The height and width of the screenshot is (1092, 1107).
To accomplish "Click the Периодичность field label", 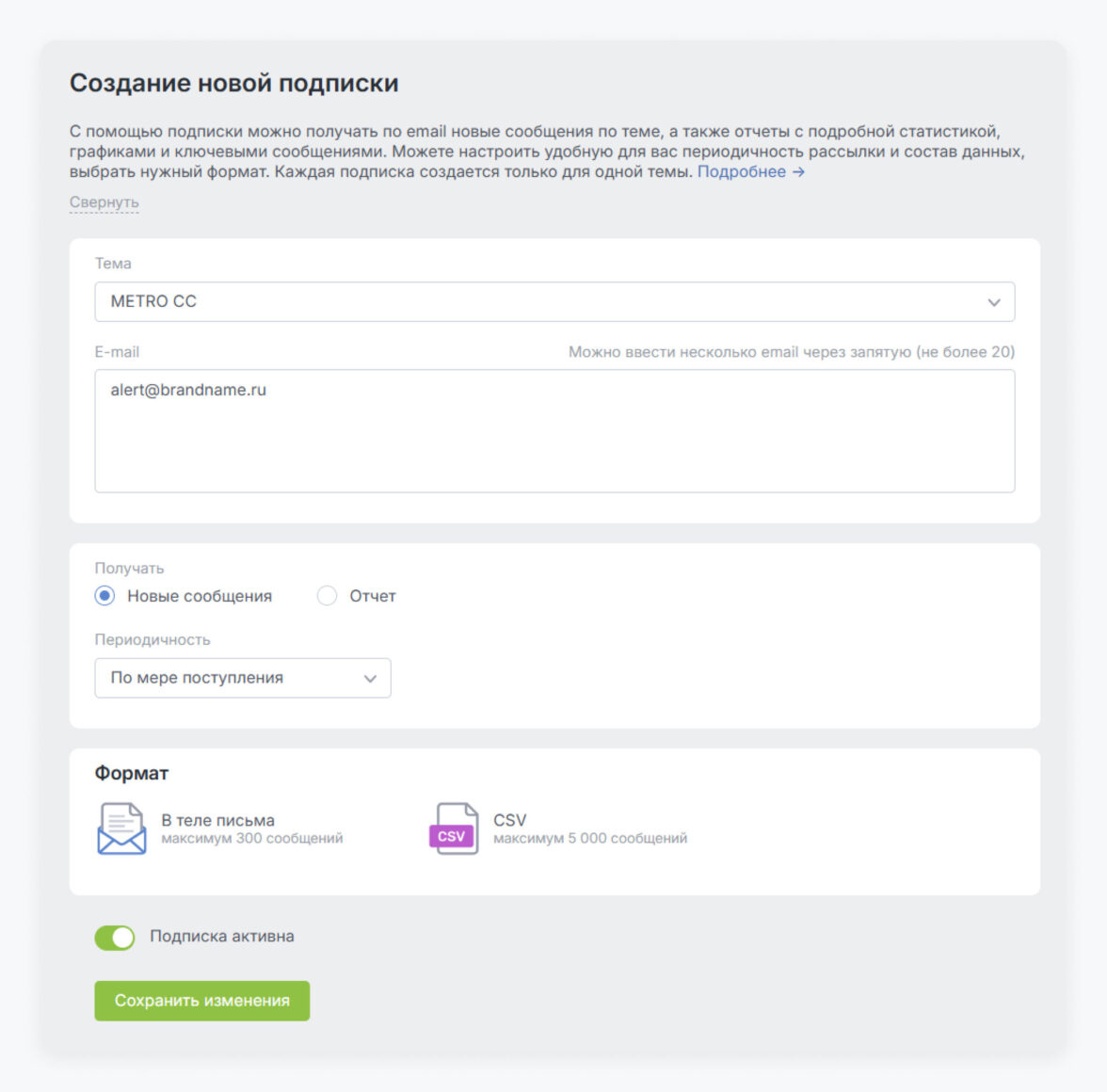I will (152, 640).
